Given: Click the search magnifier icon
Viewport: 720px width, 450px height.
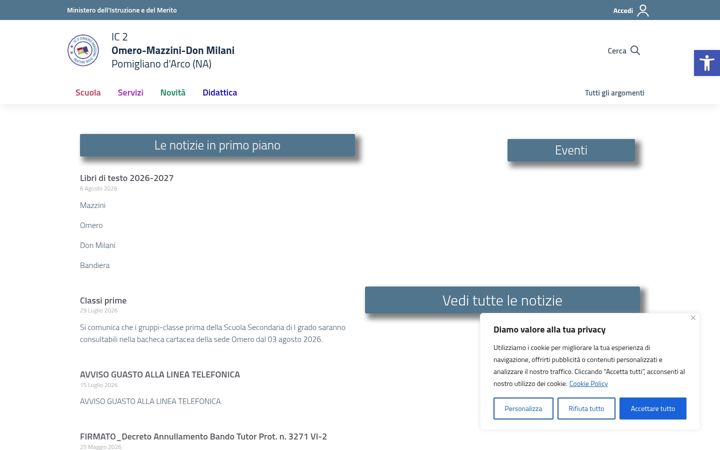Looking at the screenshot, I should tap(635, 50).
